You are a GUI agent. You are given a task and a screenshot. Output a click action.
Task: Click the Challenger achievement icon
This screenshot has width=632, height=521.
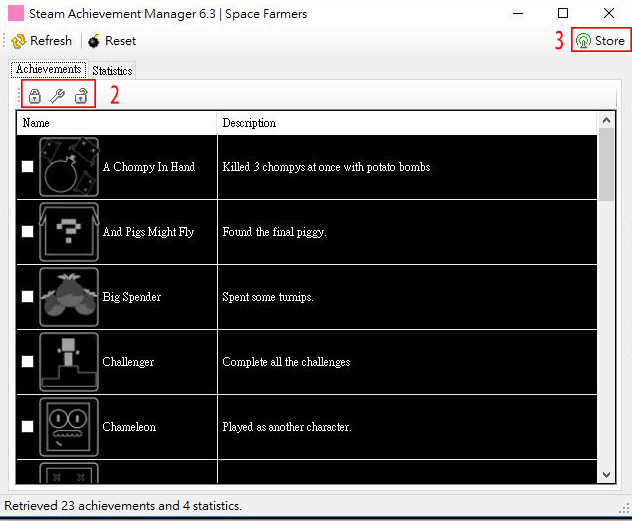tap(69, 362)
